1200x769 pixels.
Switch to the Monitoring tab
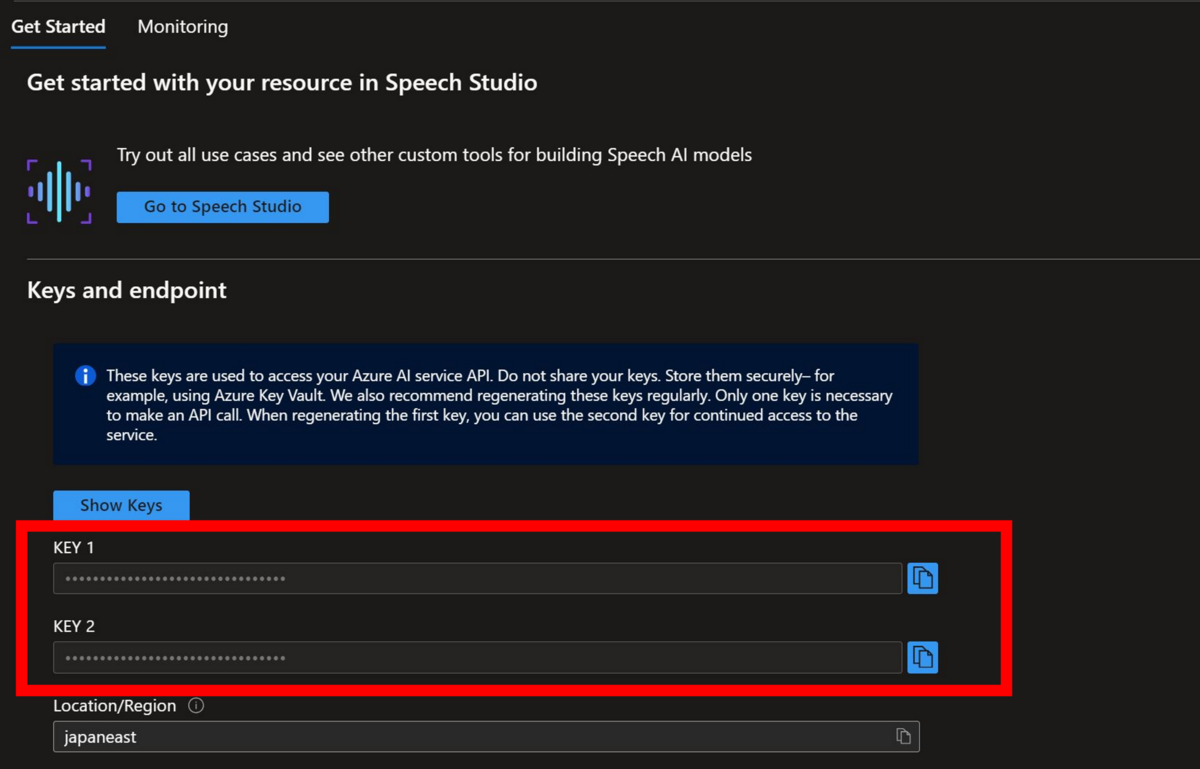[x=183, y=27]
